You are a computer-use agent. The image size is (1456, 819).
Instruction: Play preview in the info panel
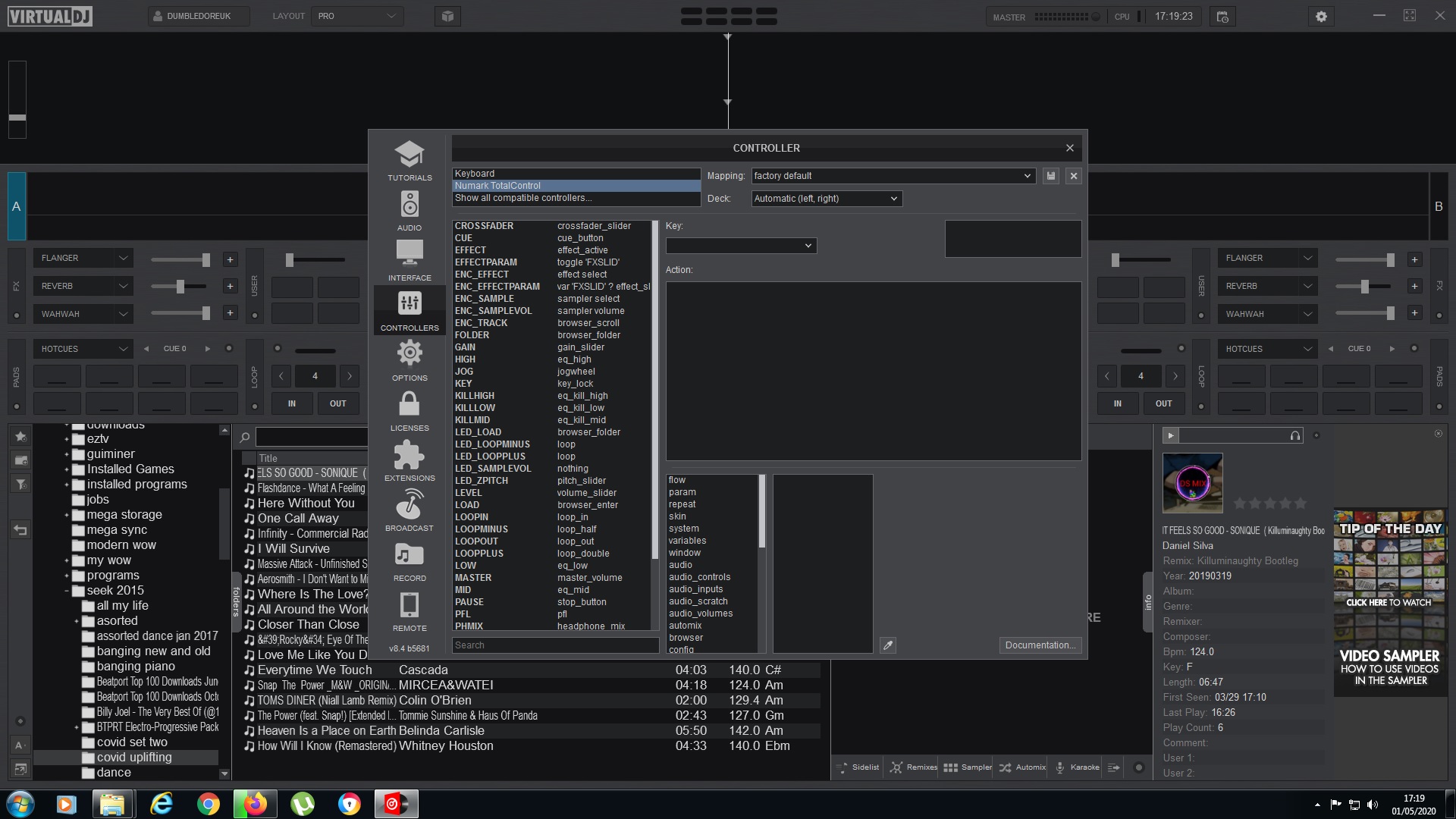tap(1171, 435)
